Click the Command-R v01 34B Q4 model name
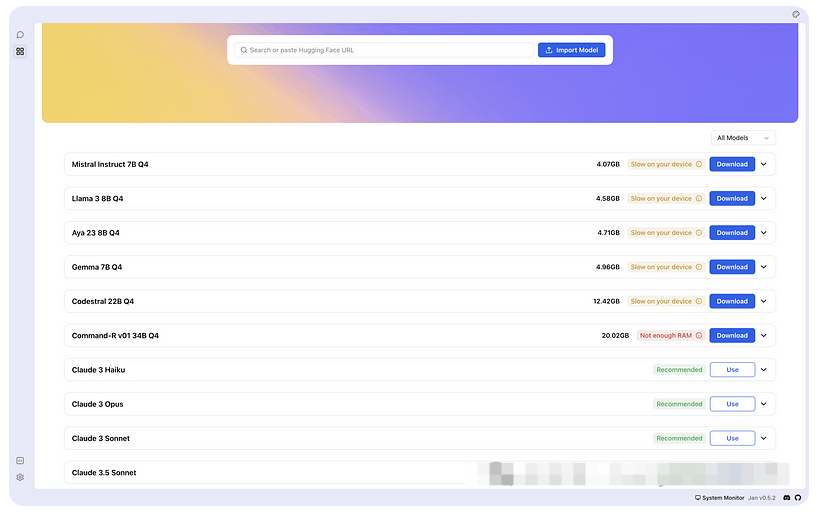This screenshot has height=516, width=825. (x=115, y=335)
